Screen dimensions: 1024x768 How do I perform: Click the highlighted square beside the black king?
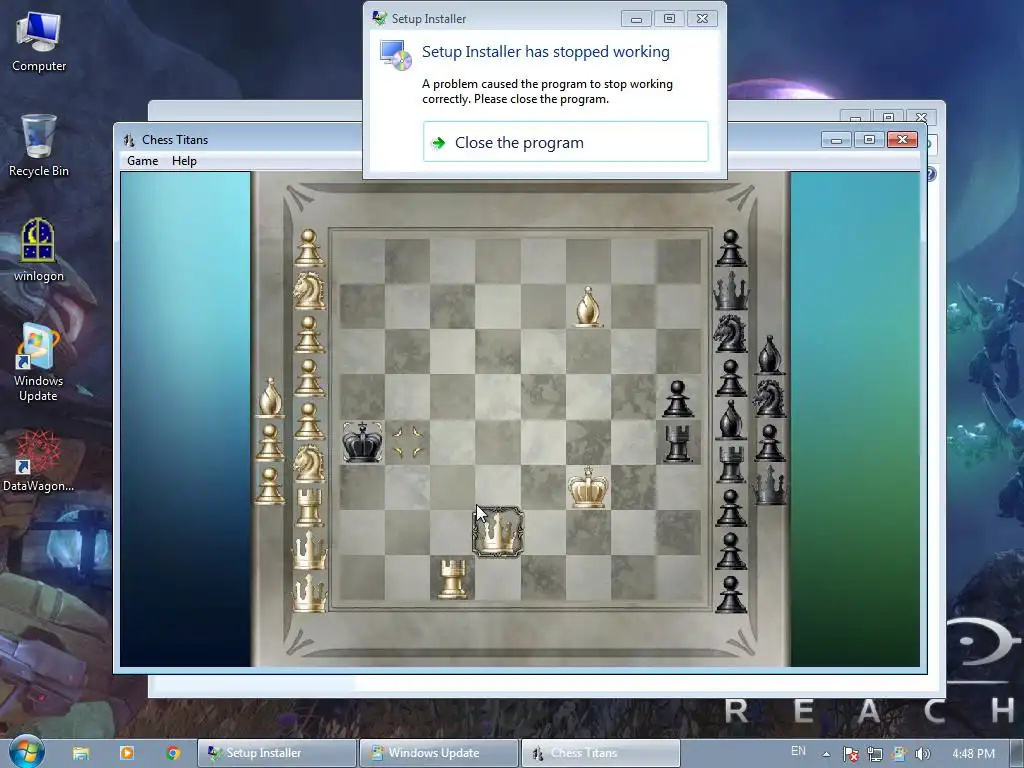pyautogui.click(x=408, y=442)
